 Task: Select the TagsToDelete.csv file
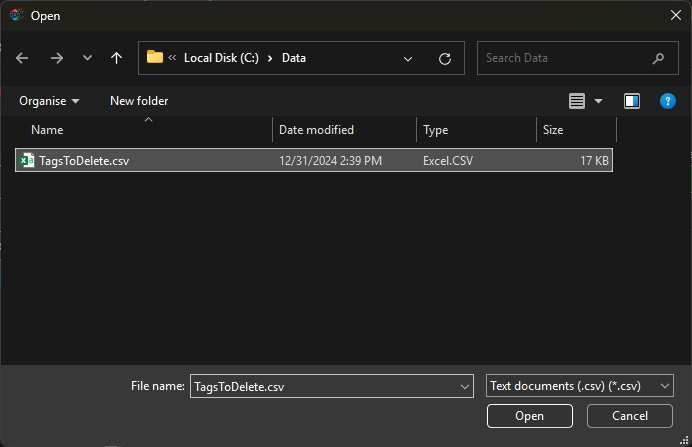[83, 160]
